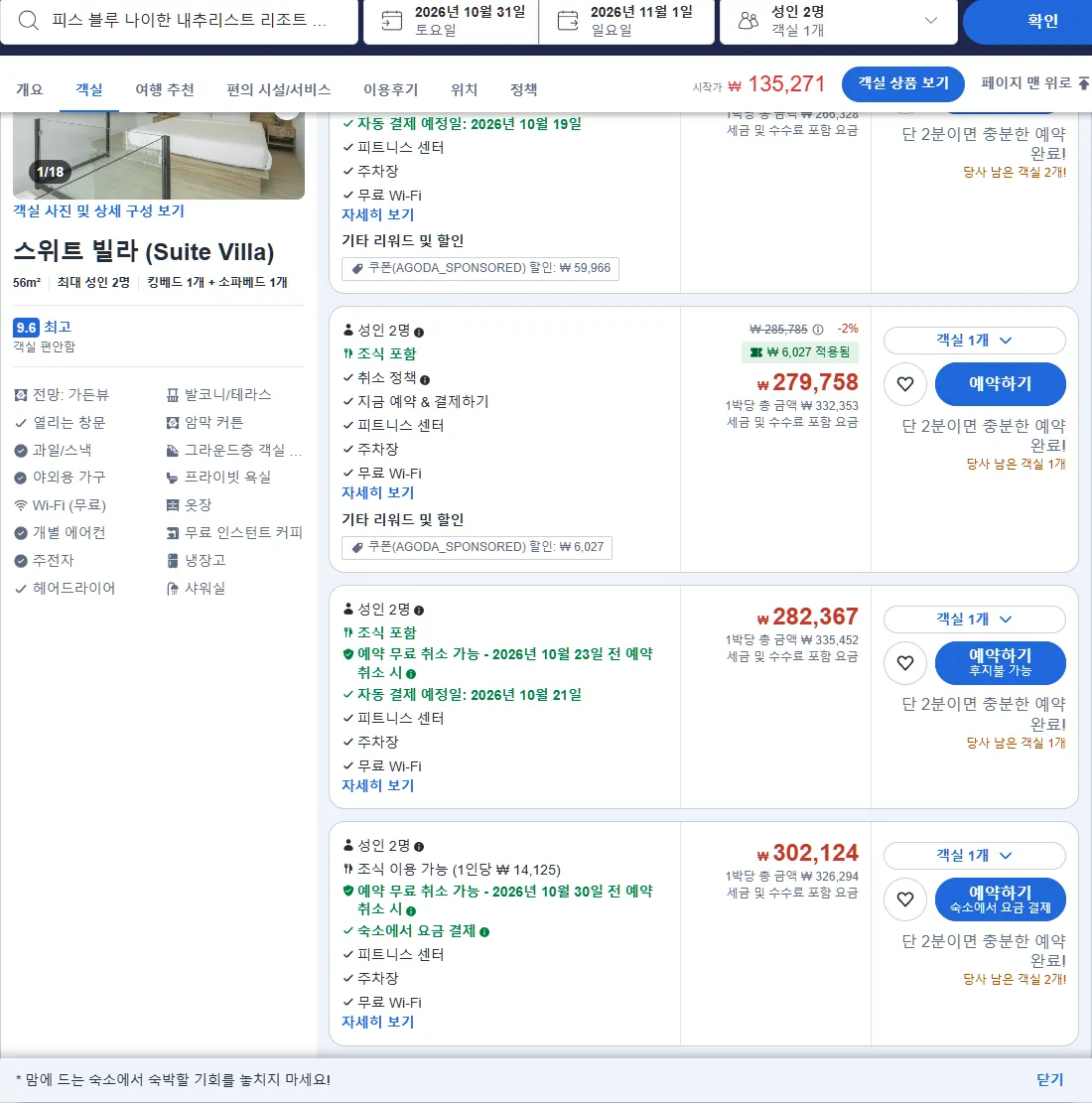Click the Wi-Fi (무료) amenity icon
The height and width of the screenshot is (1103, 1092).
pos(21,505)
